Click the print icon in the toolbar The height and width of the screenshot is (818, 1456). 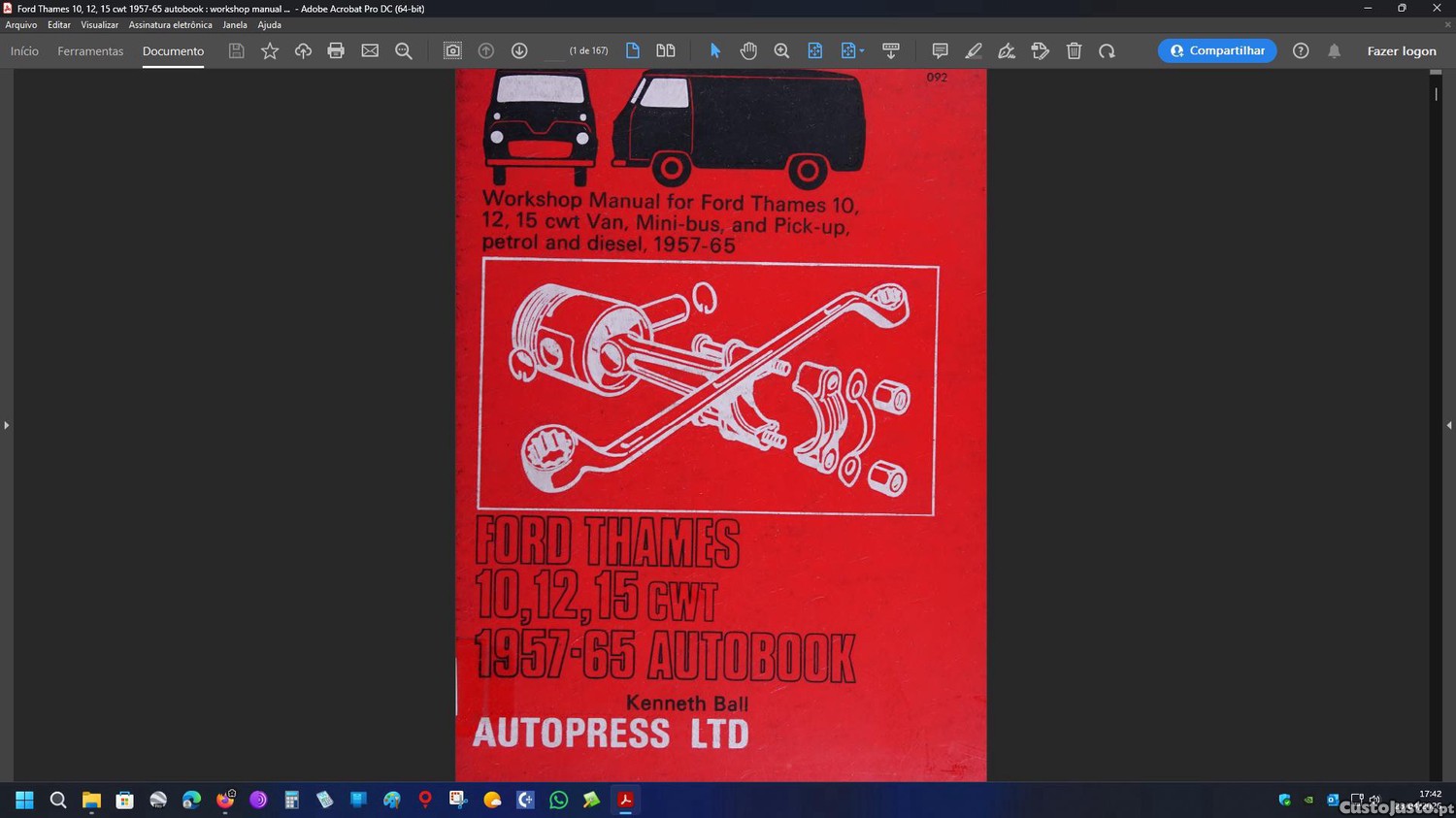[x=336, y=51]
